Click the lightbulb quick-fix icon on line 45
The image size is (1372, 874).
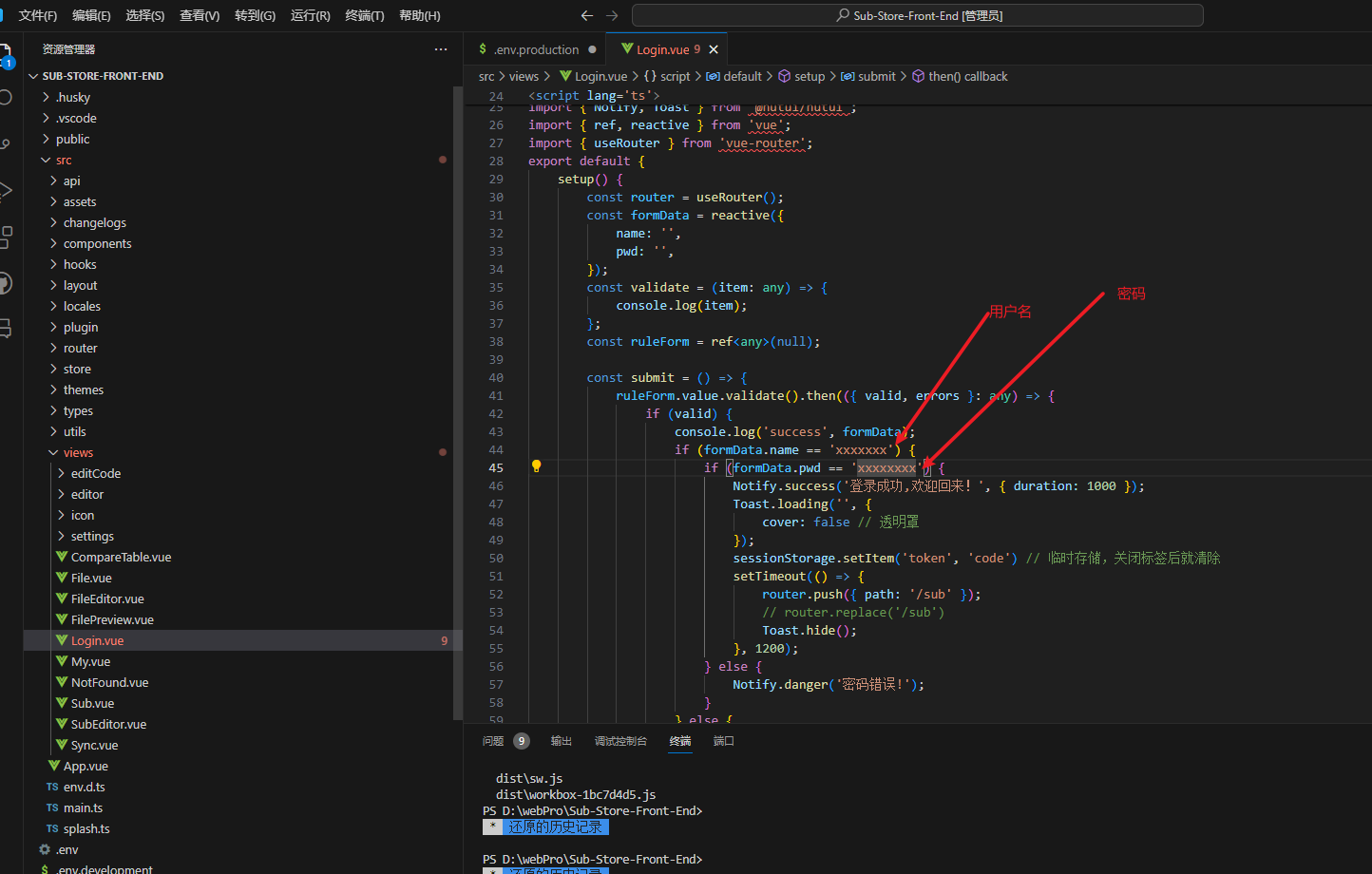click(x=536, y=466)
